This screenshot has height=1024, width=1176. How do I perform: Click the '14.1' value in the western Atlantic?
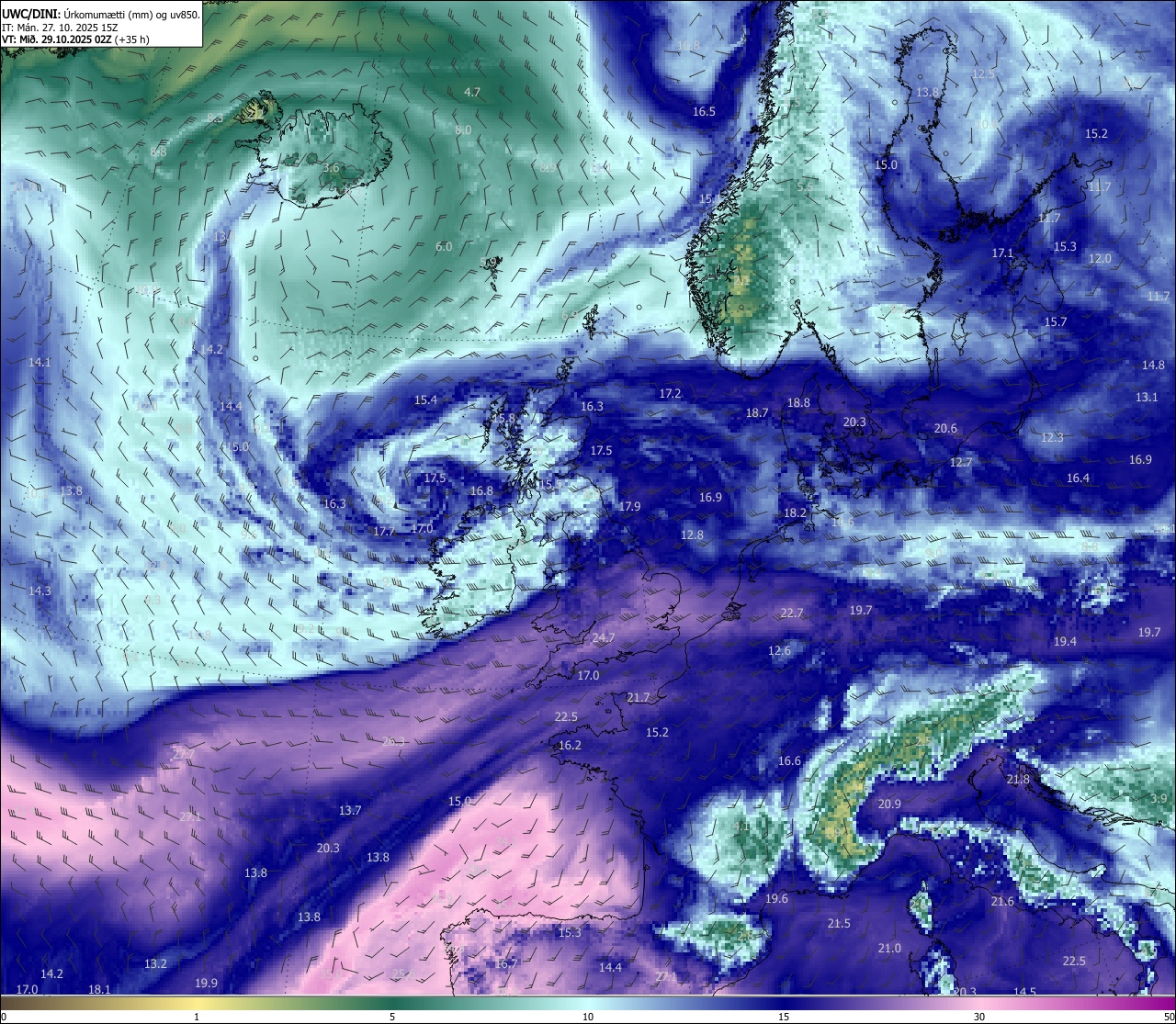tap(40, 362)
